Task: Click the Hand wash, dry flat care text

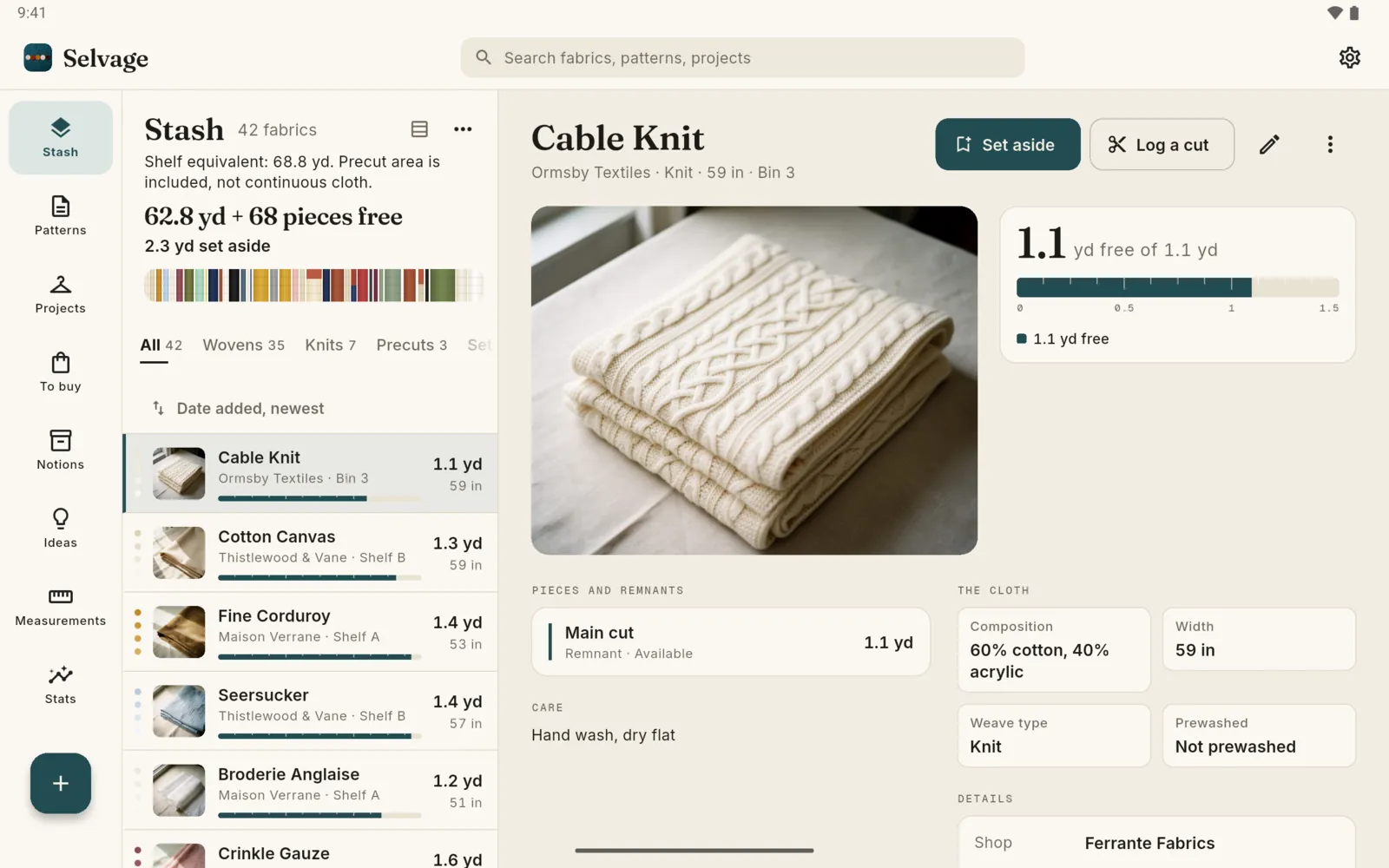Action: pos(603,735)
